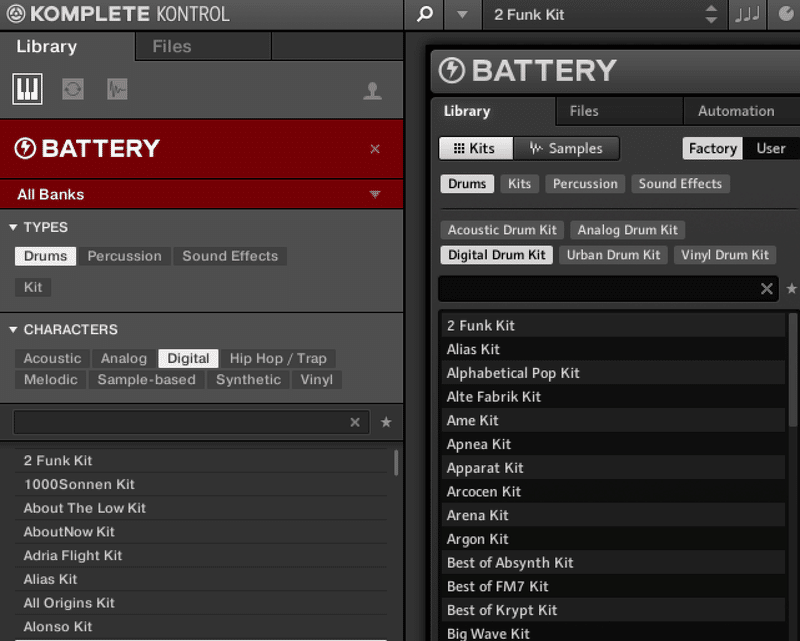Select the Samples view button in Battery
Screen dimensions: 800x641
(566, 149)
